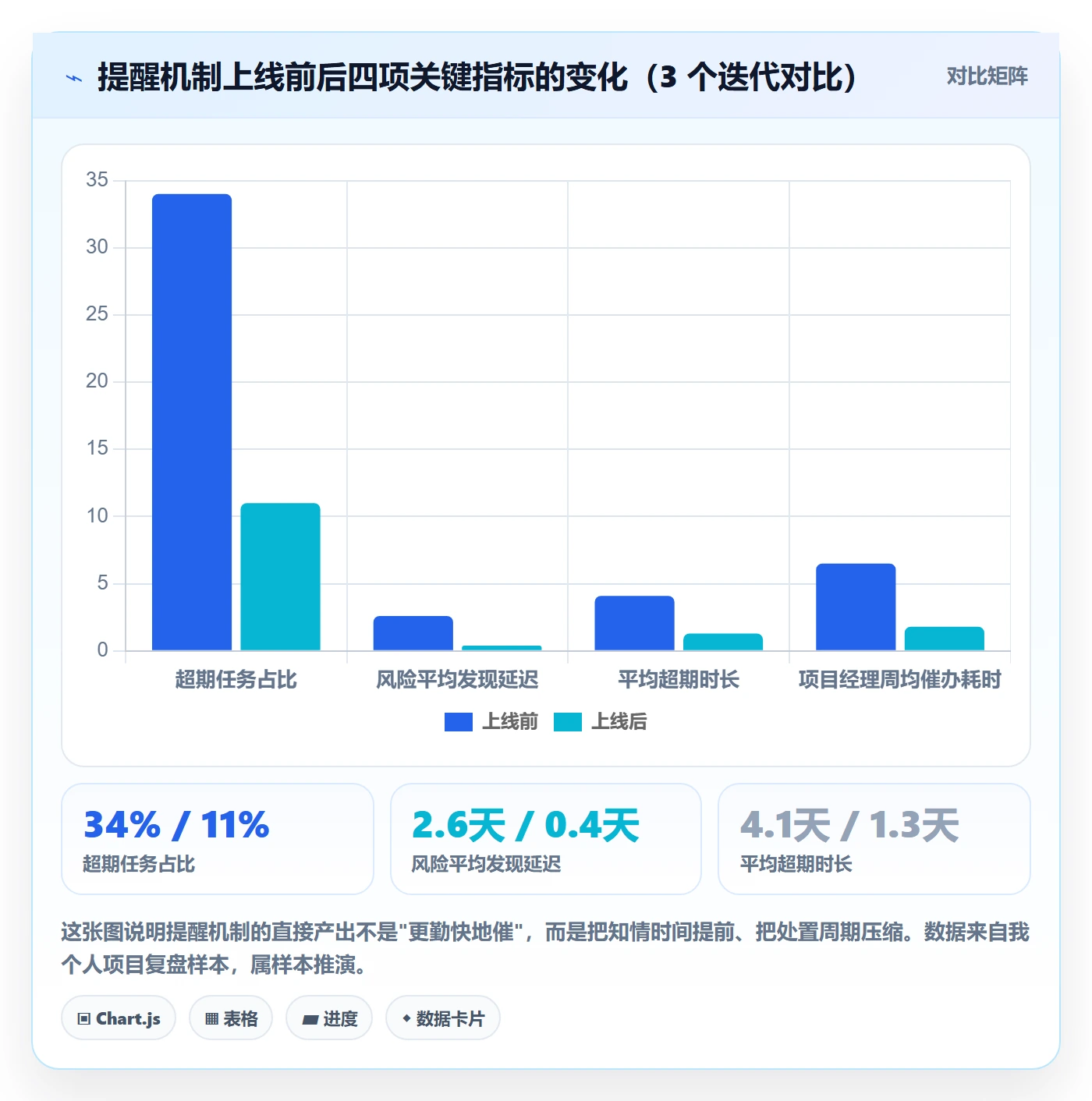
Task: Click the 表格 chip's grid icon
Action: (211, 1019)
